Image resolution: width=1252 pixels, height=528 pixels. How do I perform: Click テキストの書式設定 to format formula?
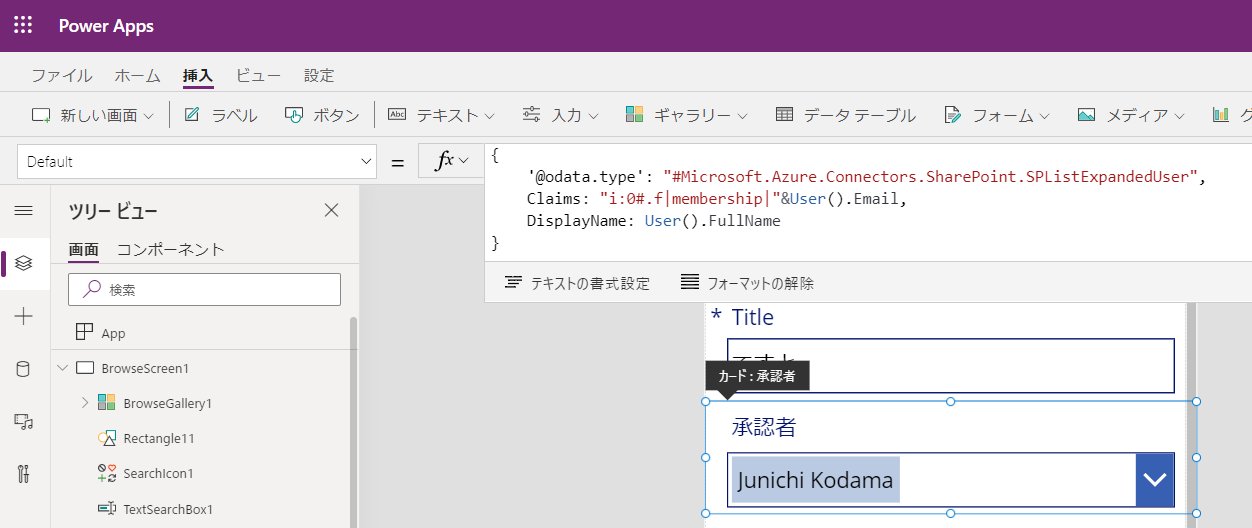576,283
